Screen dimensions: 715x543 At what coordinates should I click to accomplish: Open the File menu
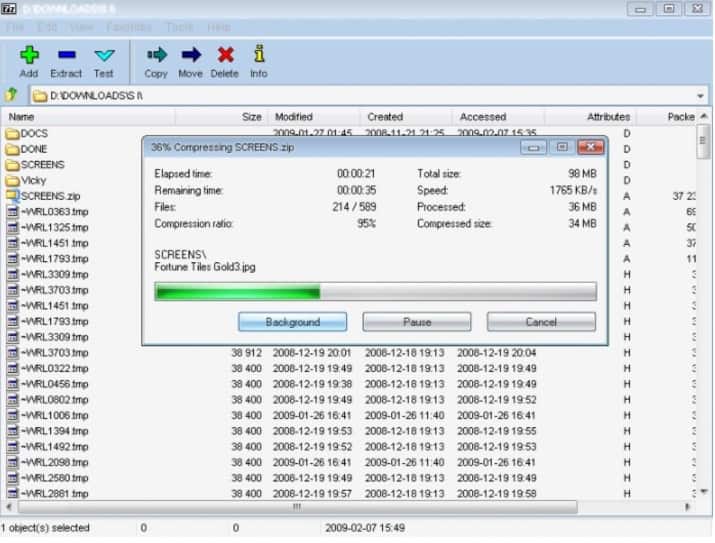16,27
